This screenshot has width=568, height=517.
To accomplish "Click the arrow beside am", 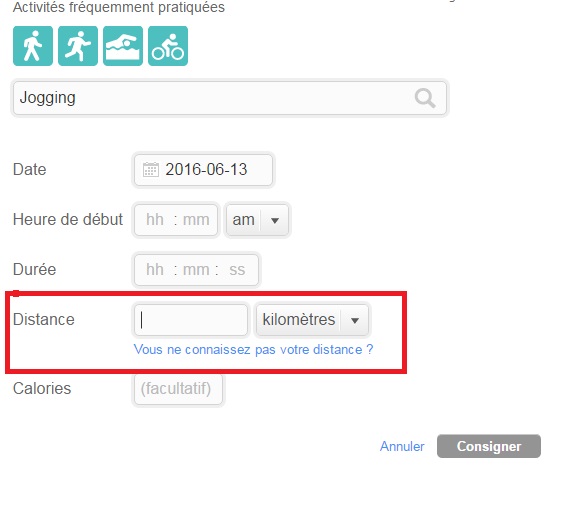I will [x=275, y=220].
